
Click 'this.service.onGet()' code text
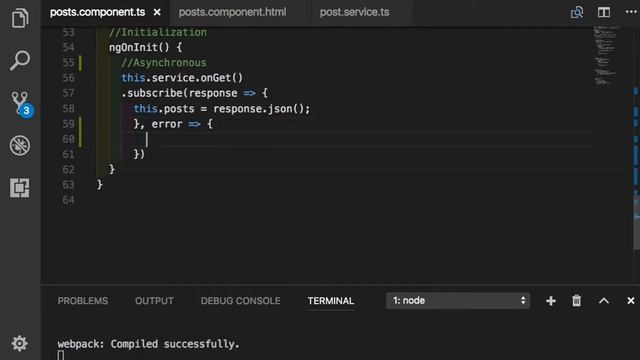point(182,78)
